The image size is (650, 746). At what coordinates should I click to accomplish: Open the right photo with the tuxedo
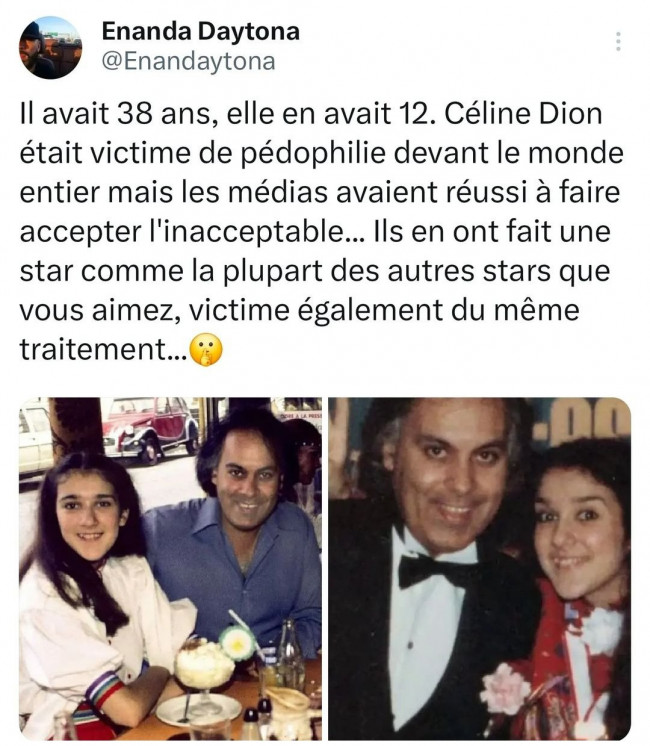(x=480, y=569)
